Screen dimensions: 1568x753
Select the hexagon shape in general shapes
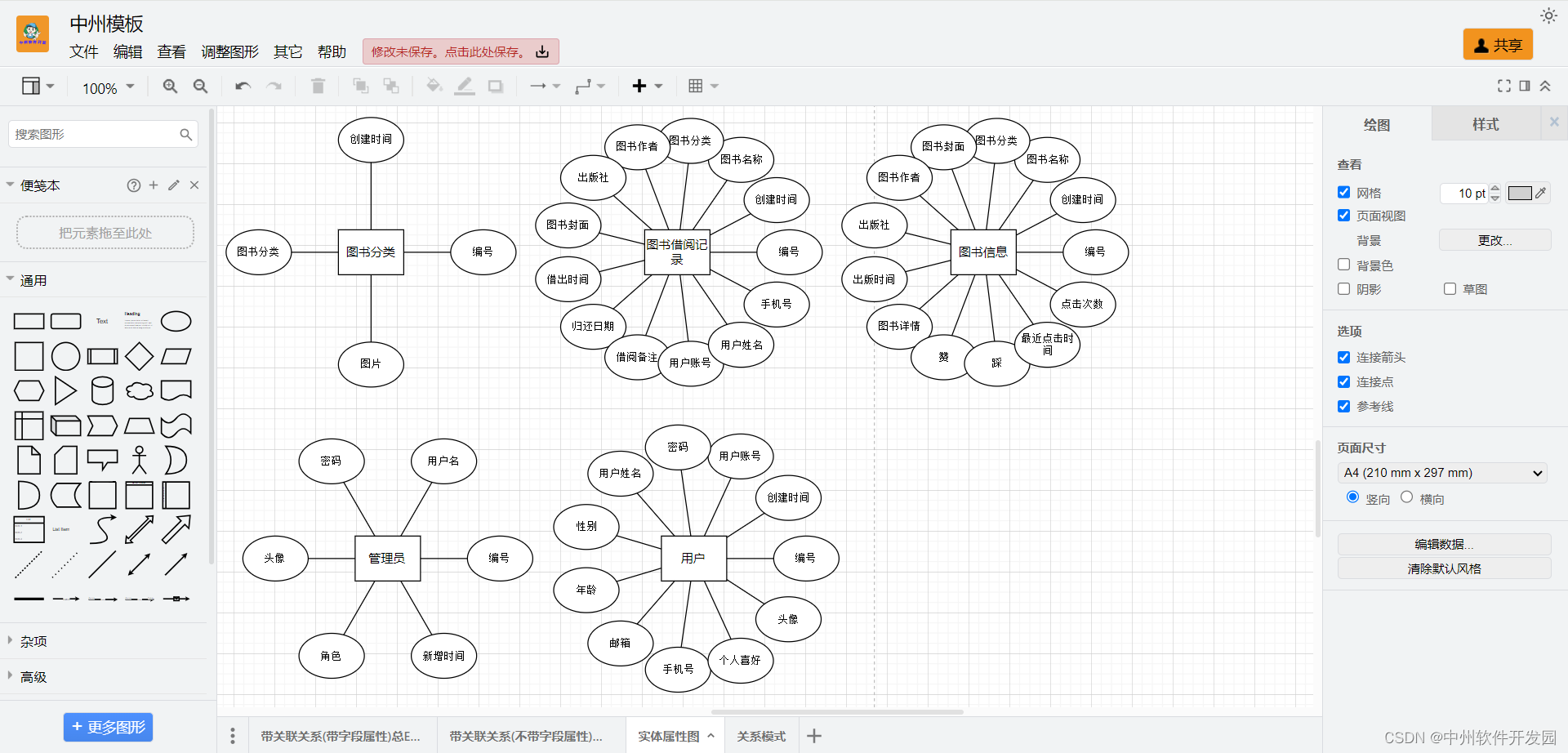[29, 390]
